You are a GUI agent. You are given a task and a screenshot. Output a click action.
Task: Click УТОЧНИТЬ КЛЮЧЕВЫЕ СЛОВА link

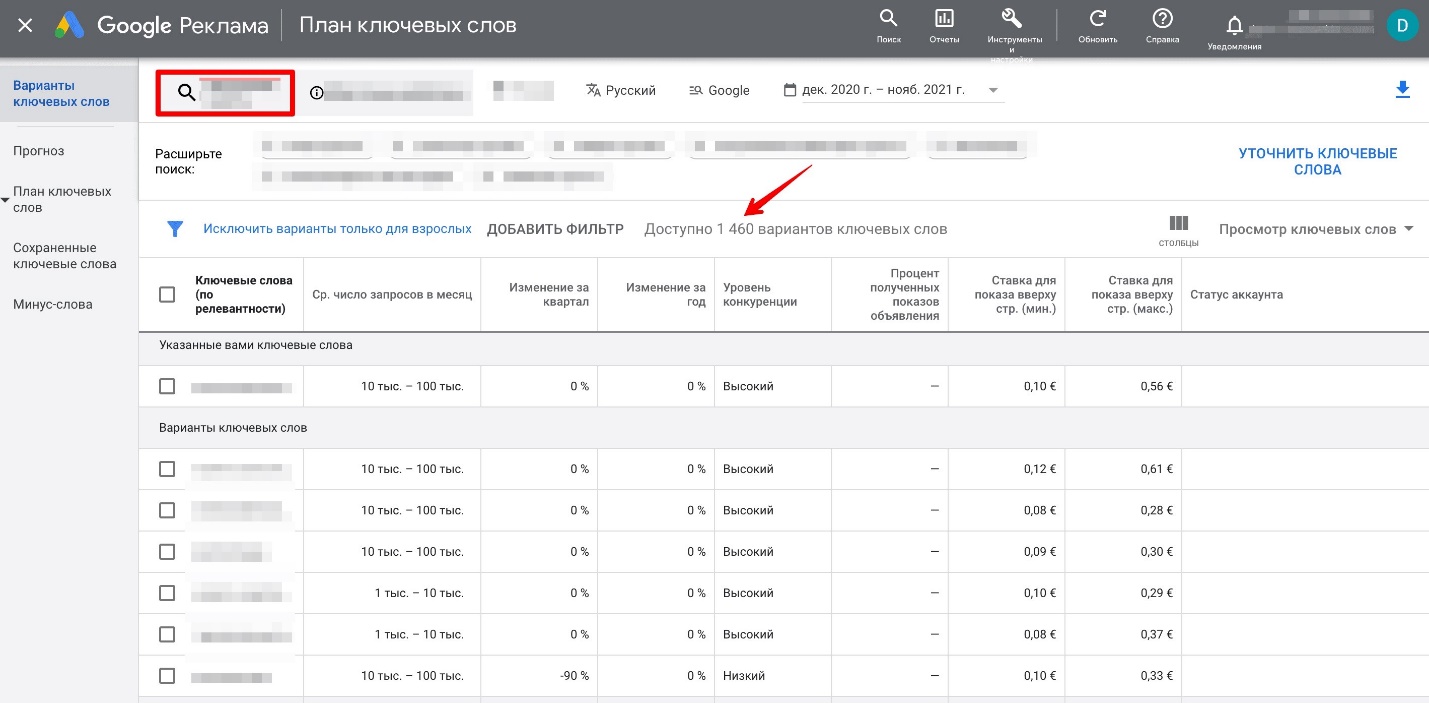tap(1317, 161)
